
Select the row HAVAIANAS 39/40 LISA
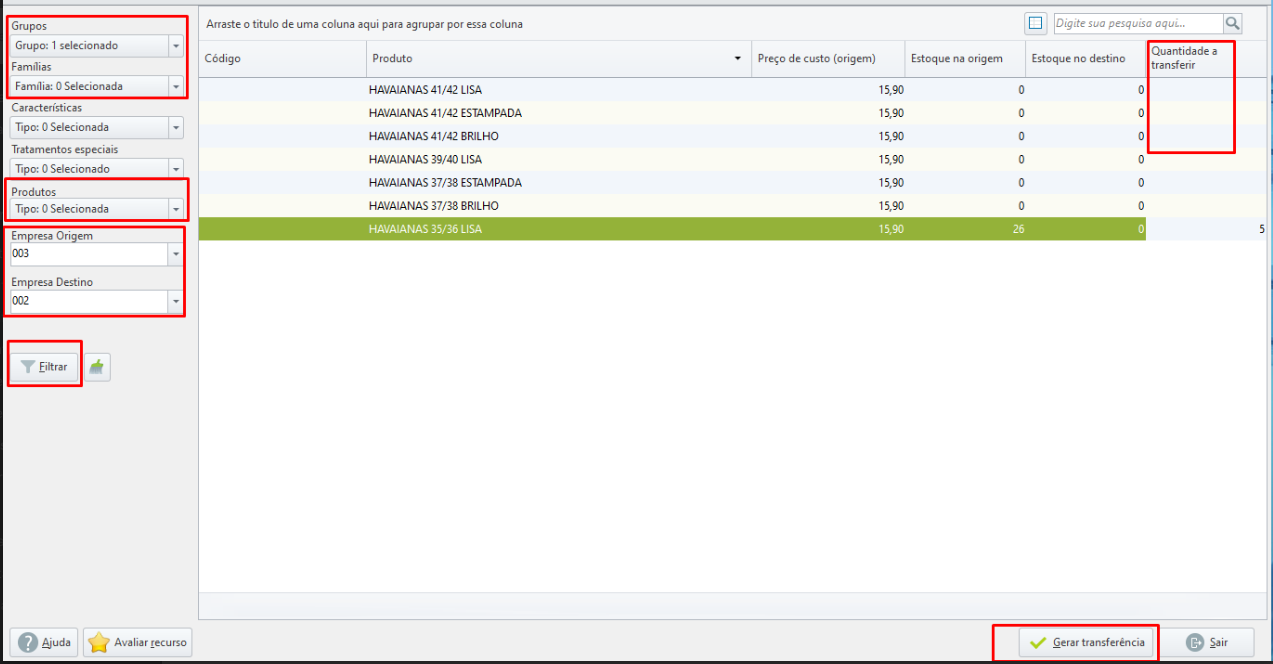732,159
